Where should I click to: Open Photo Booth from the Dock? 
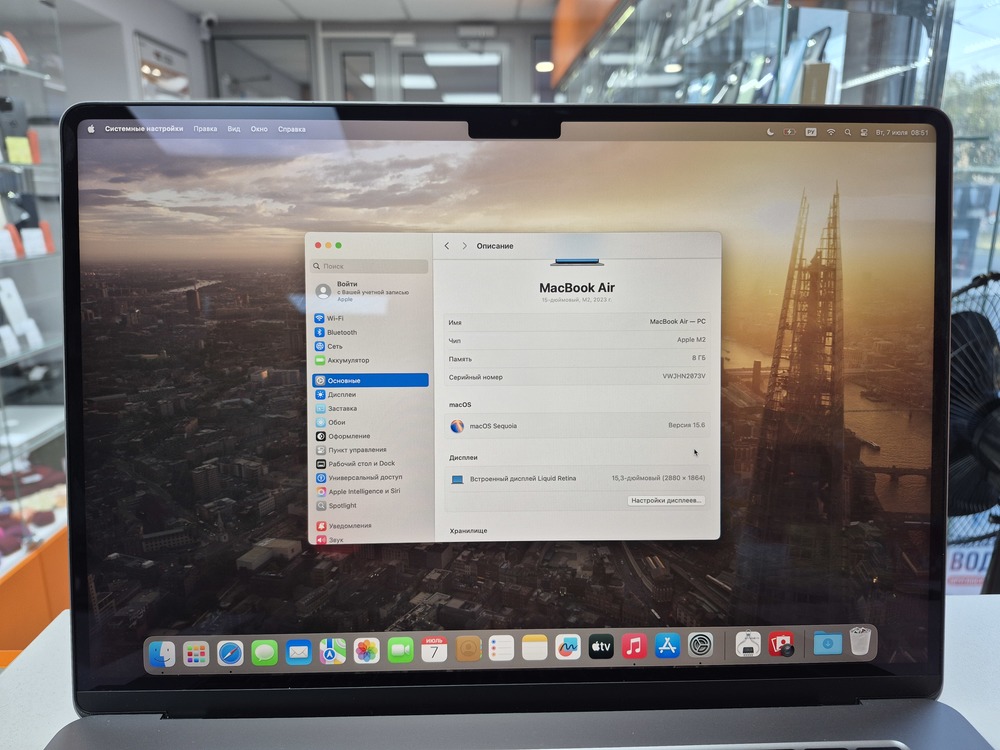tap(781, 643)
